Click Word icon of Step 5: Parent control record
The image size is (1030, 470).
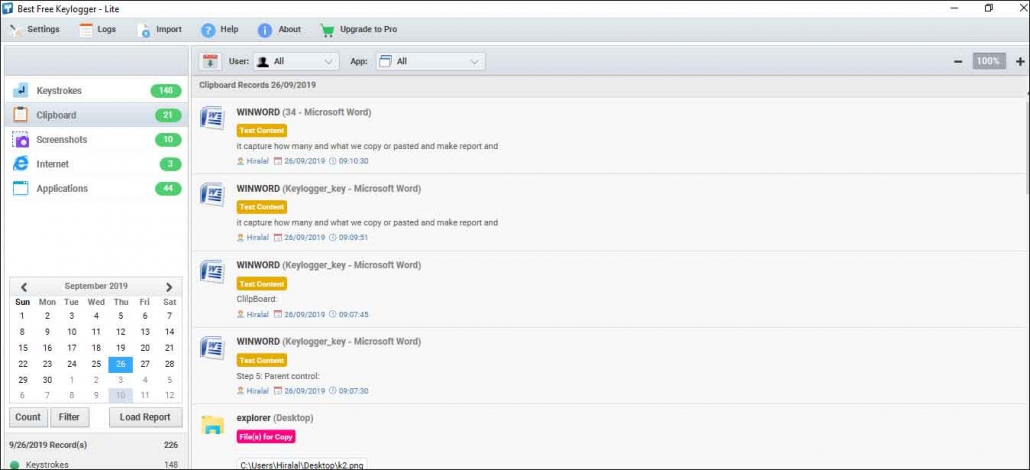click(x=212, y=348)
